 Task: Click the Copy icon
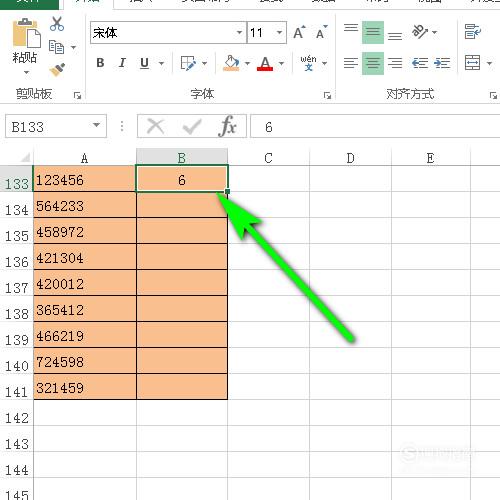[x=56, y=47]
